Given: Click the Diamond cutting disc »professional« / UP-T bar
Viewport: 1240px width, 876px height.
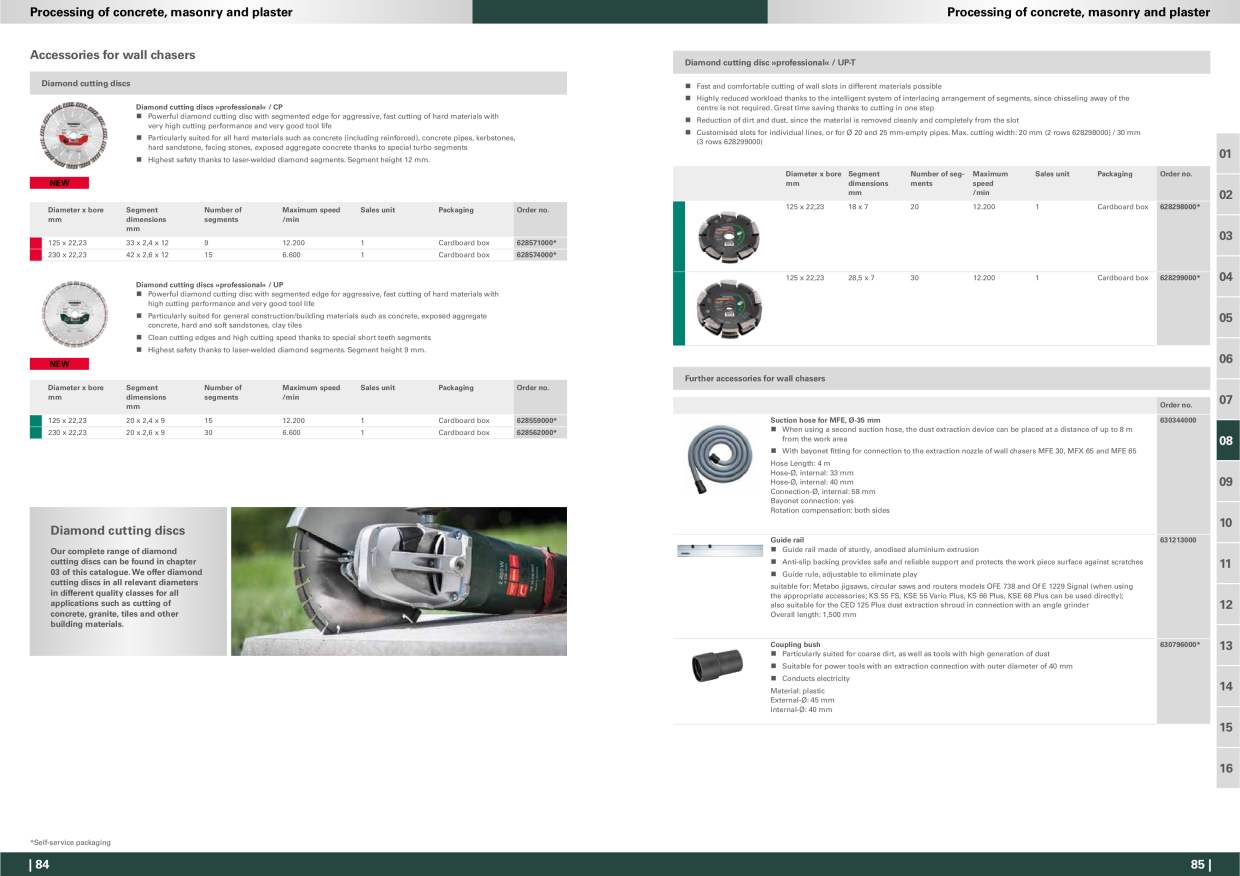Looking at the screenshot, I should click(x=941, y=62).
